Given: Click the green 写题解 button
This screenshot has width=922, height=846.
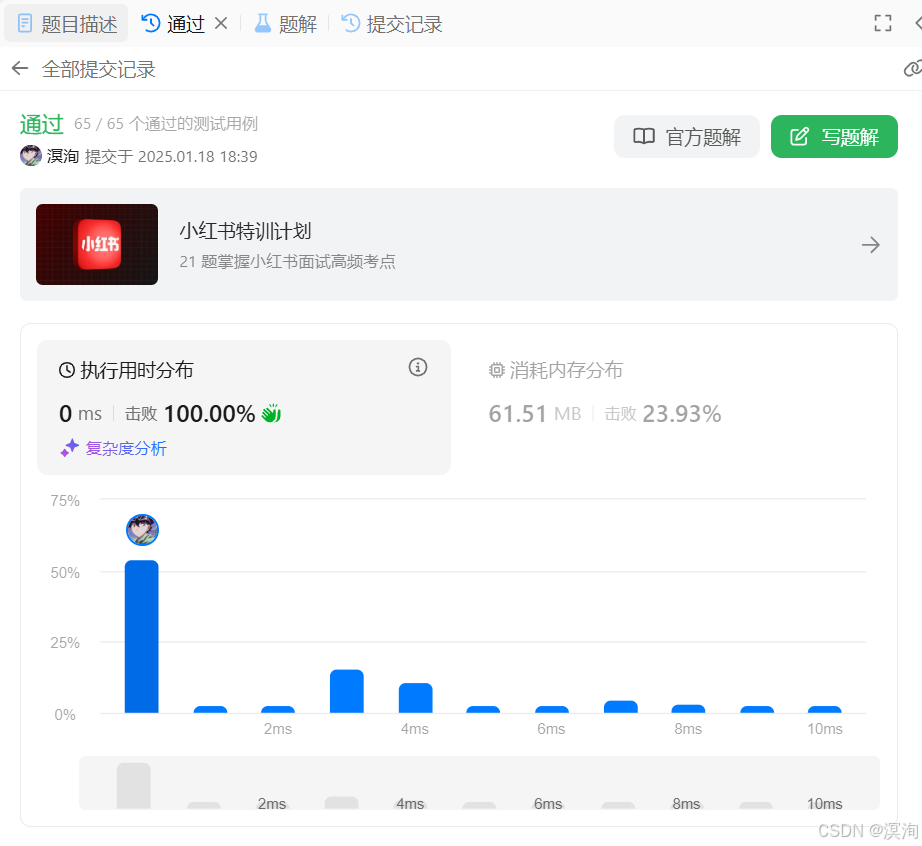Looking at the screenshot, I should click(x=834, y=136).
